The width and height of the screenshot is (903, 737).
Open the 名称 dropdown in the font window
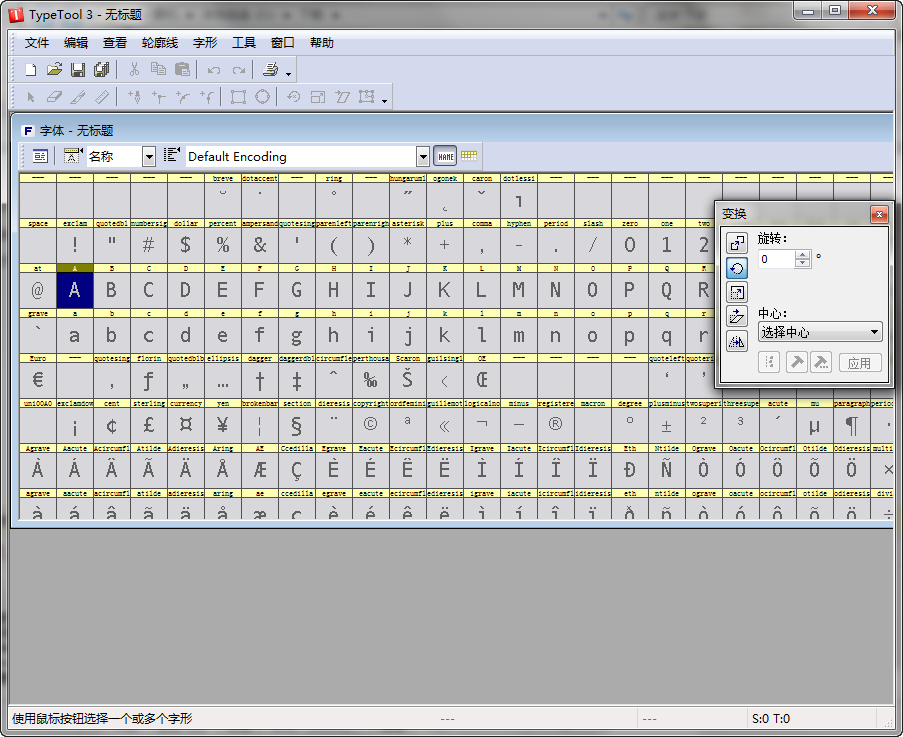149,156
